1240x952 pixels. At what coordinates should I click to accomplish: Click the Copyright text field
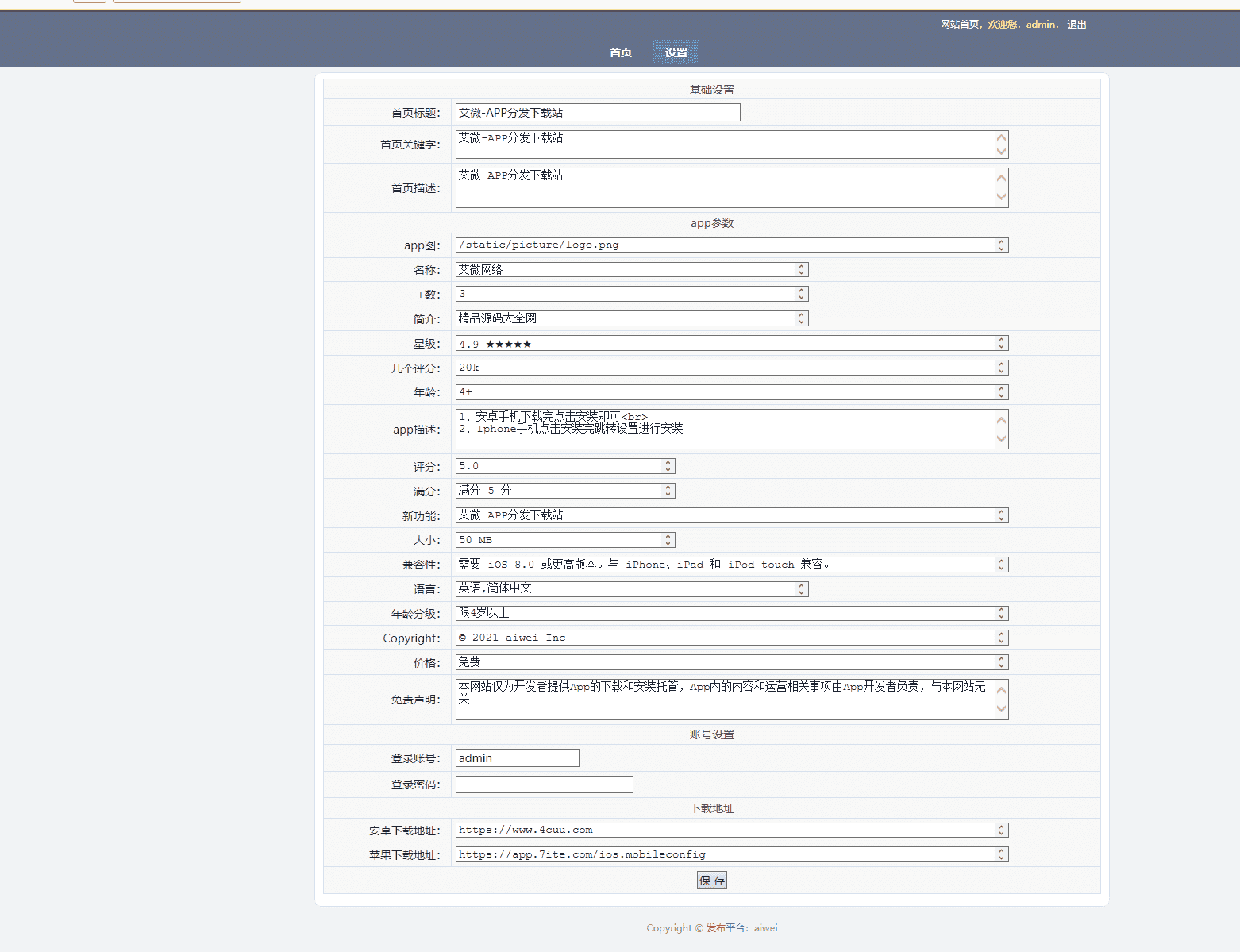pyautogui.click(x=724, y=638)
